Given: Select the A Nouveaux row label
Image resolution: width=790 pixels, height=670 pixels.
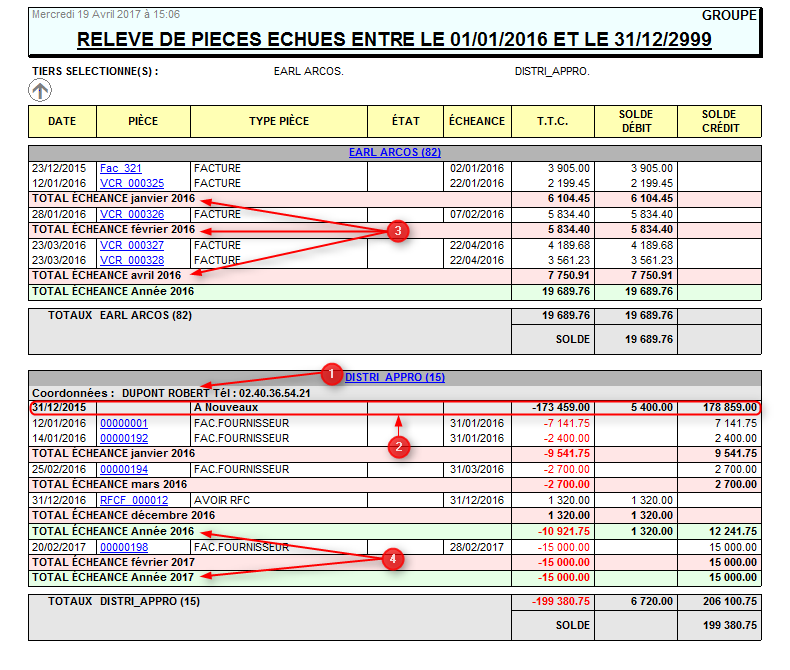Looking at the screenshot, I should coord(226,407).
